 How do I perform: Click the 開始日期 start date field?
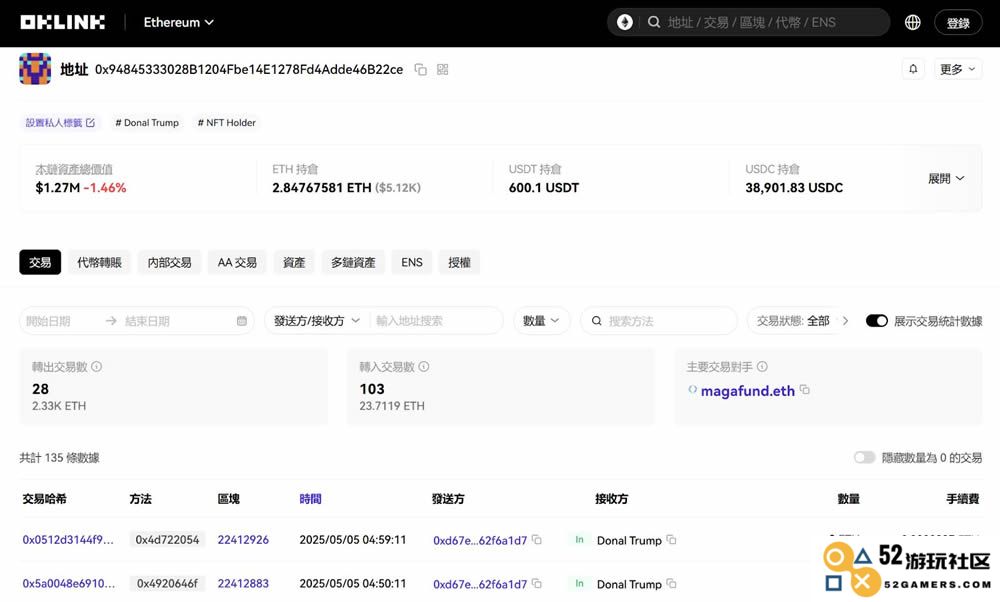point(48,321)
